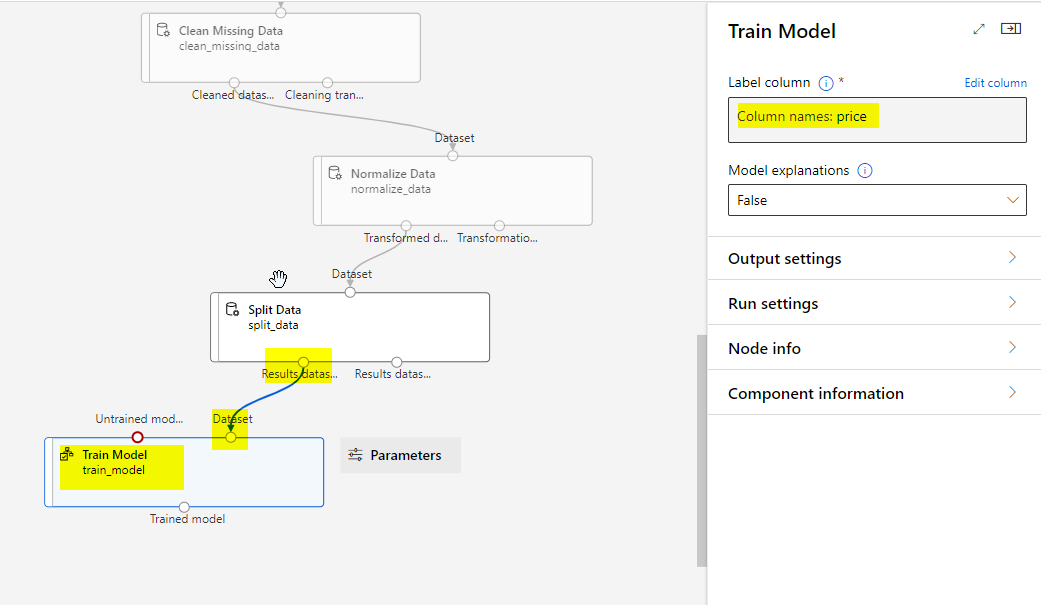Click the Parameters button next to Train Model
The width and height of the screenshot is (1041, 605).
[x=400, y=455]
